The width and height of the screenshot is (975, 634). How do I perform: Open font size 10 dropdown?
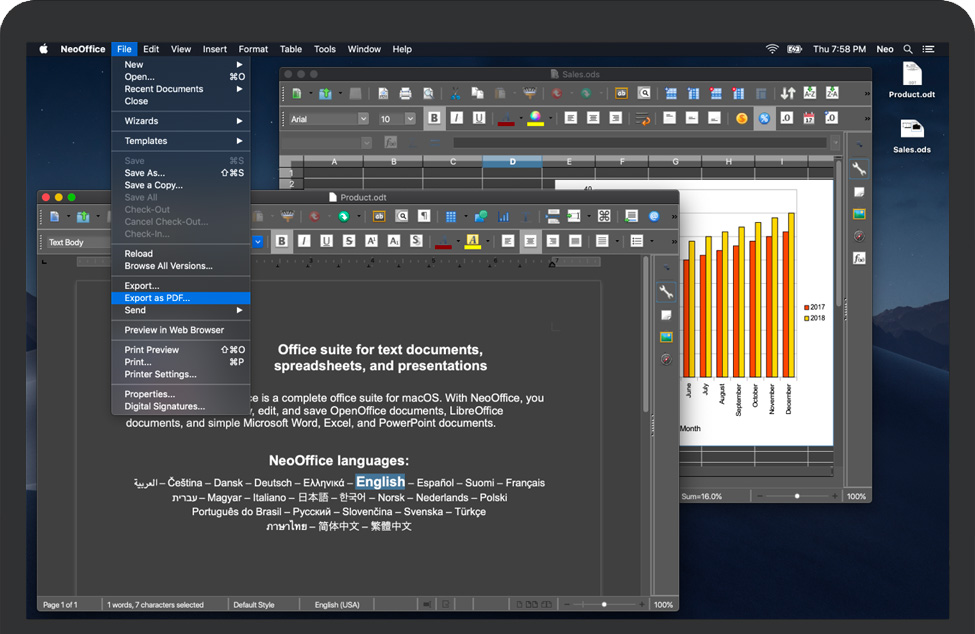pos(412,119)
